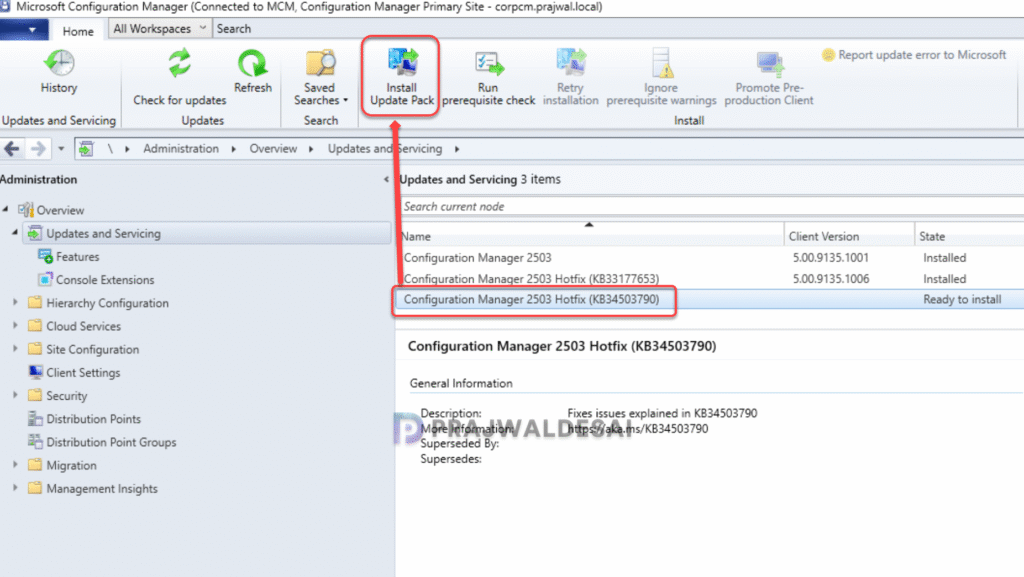Select Management Insights folder

pyautogui.click(x=102, y=489)
